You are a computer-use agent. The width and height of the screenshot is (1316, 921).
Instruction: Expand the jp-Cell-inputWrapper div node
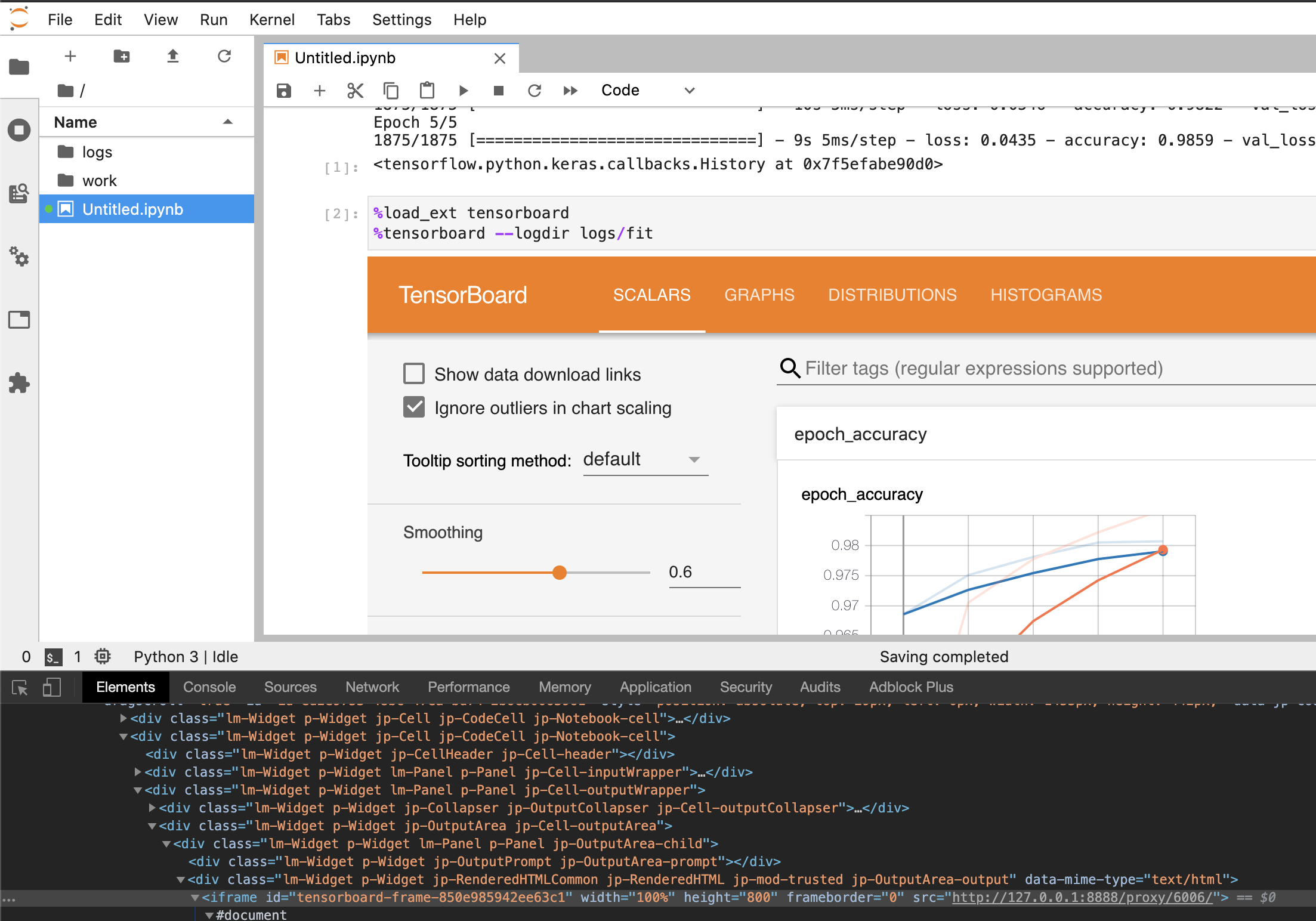(138, 772)
